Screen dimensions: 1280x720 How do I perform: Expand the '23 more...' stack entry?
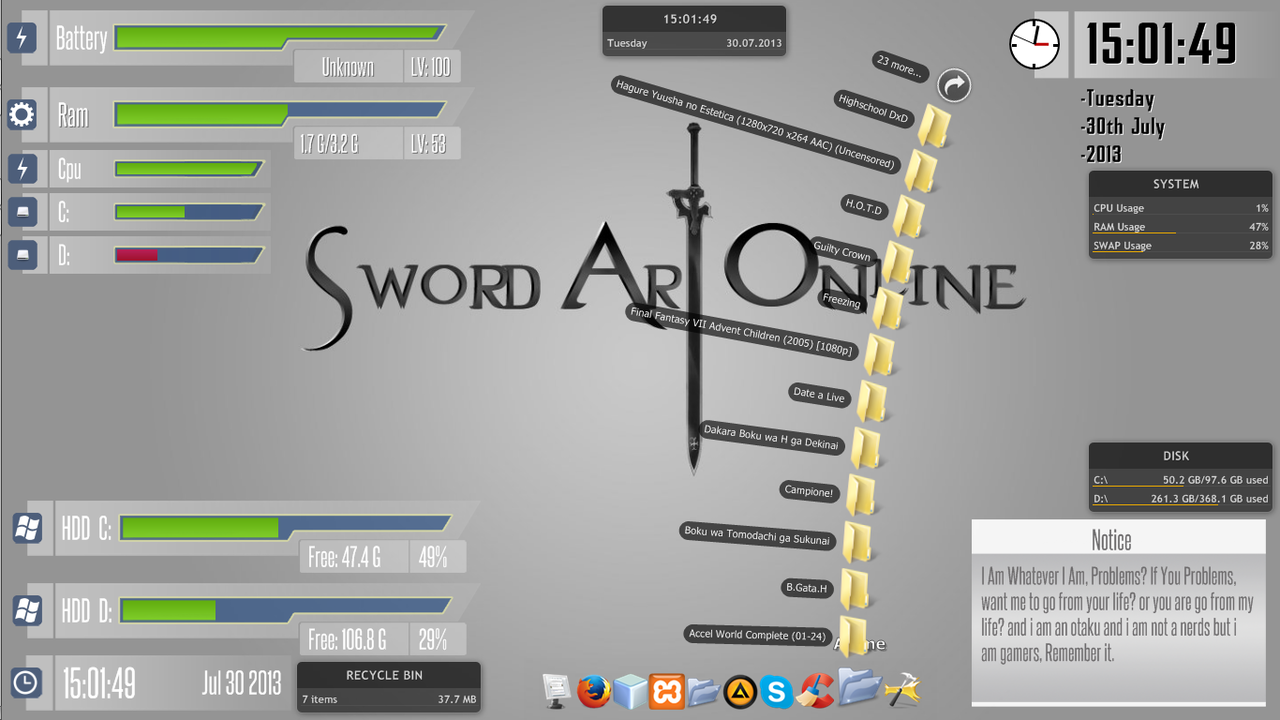(x=900, y=67)
